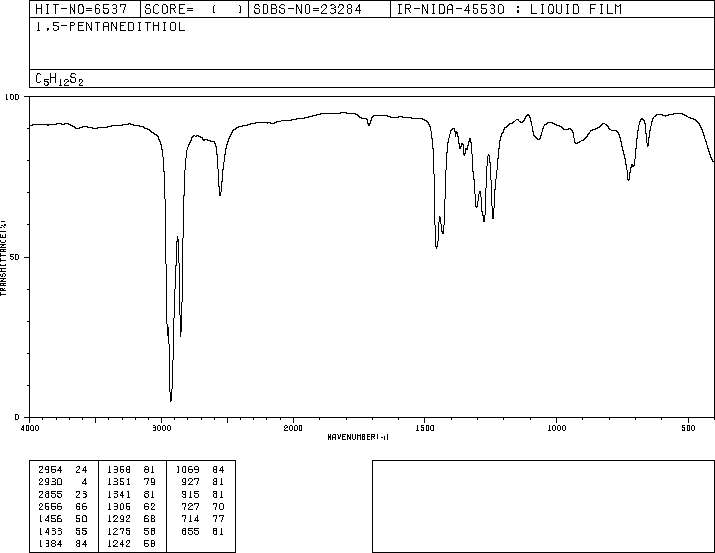This screenshot has height=553, width=715.
Task: Select peak wavenumber 1275 in the table
Action: [x=119, y=532]
